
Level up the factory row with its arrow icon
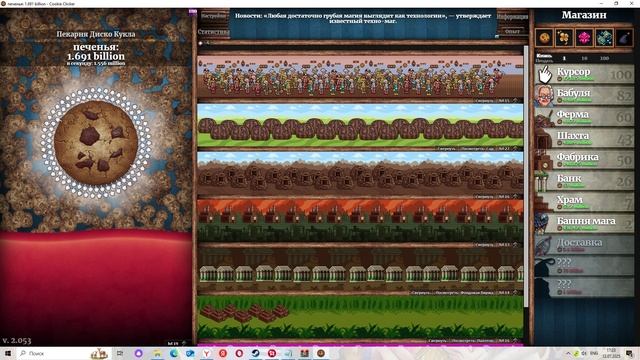point(515,244)
